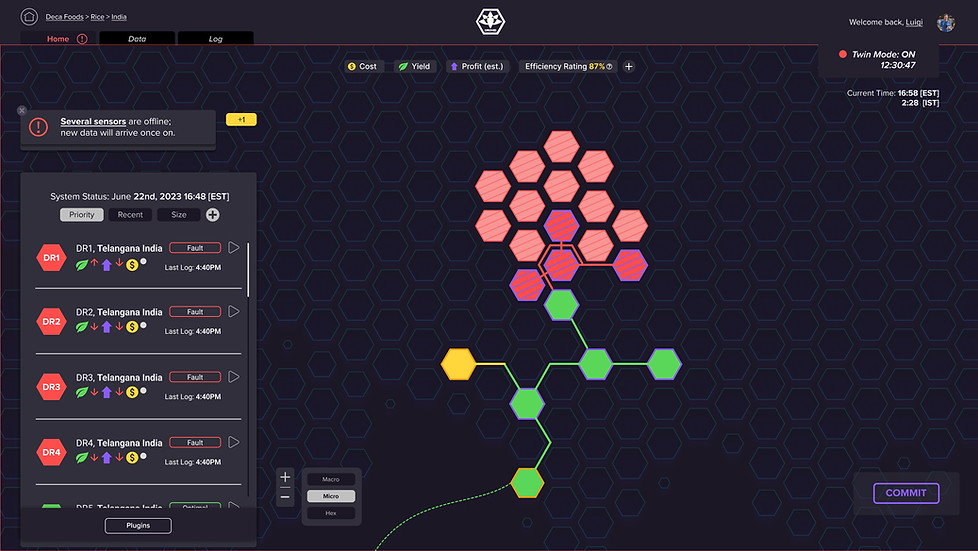The width and height of the screenshot is (978, 551).
Task: Select the DR3 red hexagon badge
Action: coord(51,387)
